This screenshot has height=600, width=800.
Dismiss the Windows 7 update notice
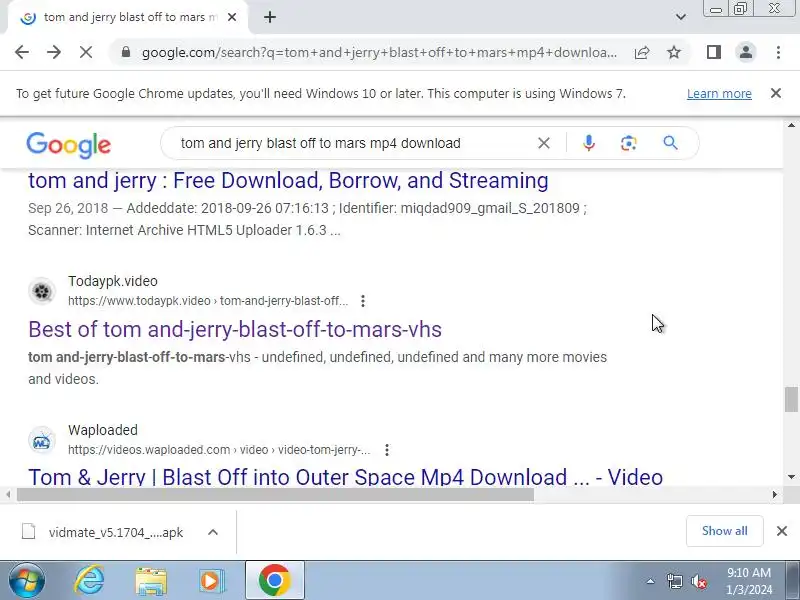click(776, 93)
